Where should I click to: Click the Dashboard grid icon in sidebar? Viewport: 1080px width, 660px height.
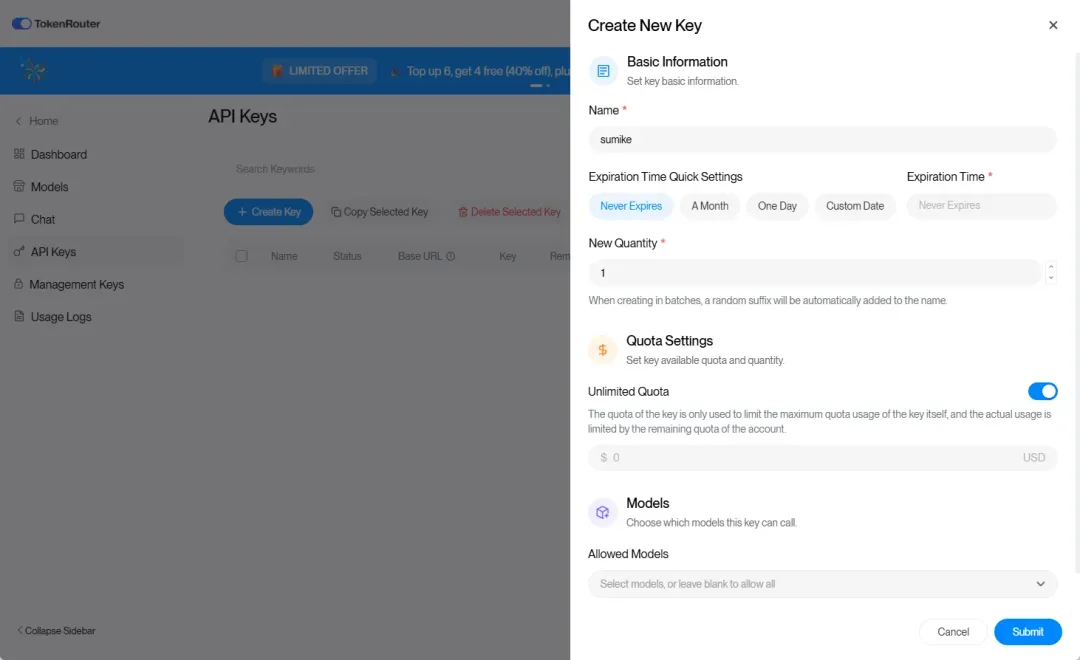point(19,154)
